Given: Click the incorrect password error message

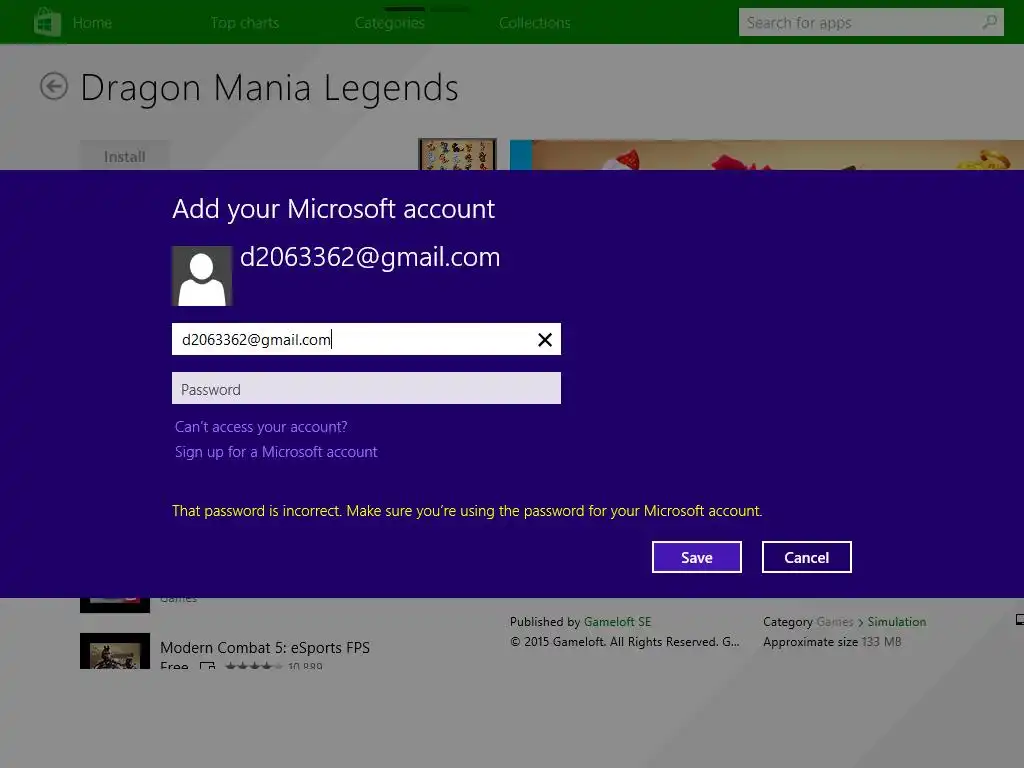Looking at the screenshot, I should [467, 511].
